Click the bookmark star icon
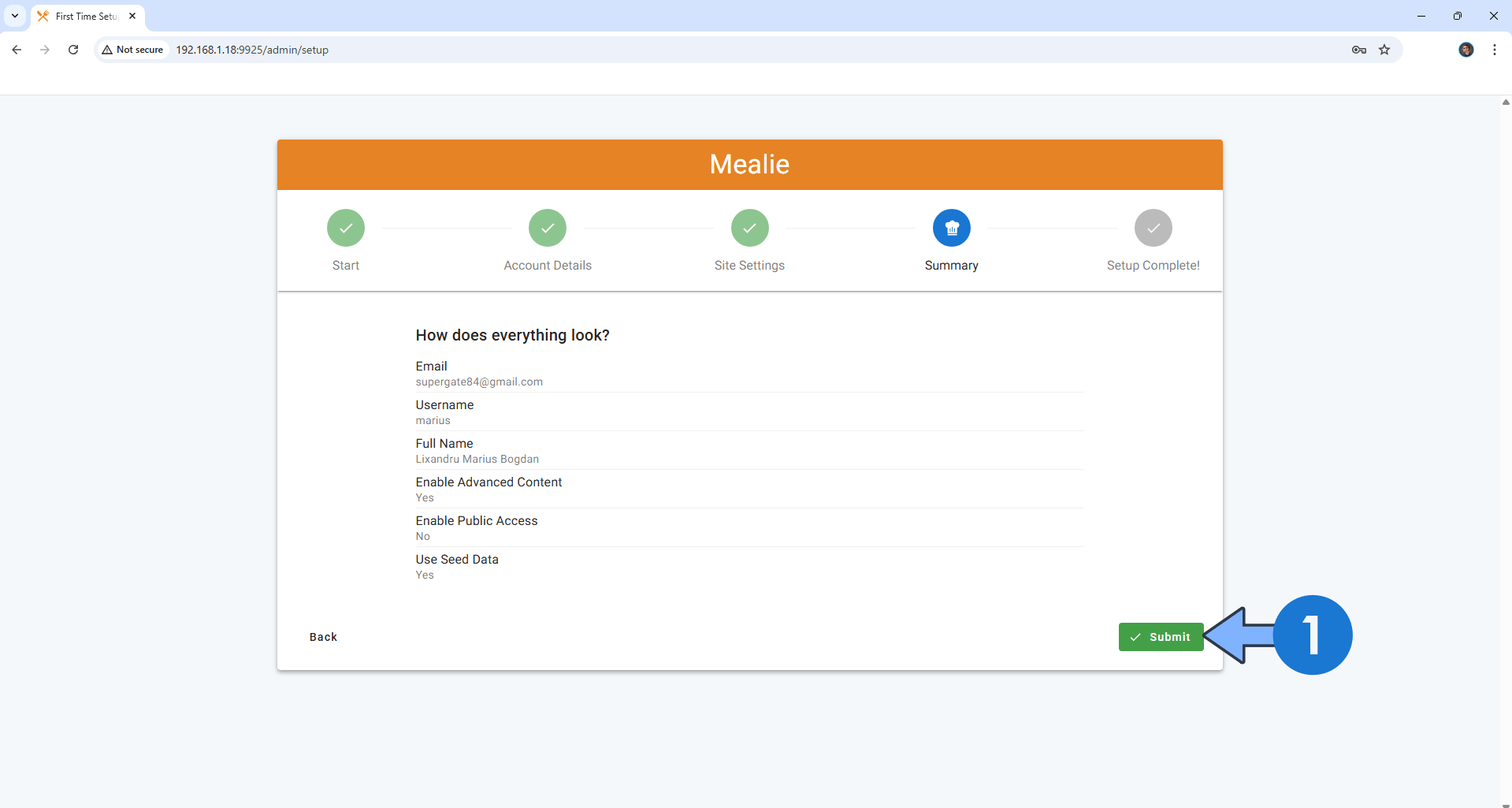The width and height of the screenshot is (1512, 808). tap(1384, 50)
